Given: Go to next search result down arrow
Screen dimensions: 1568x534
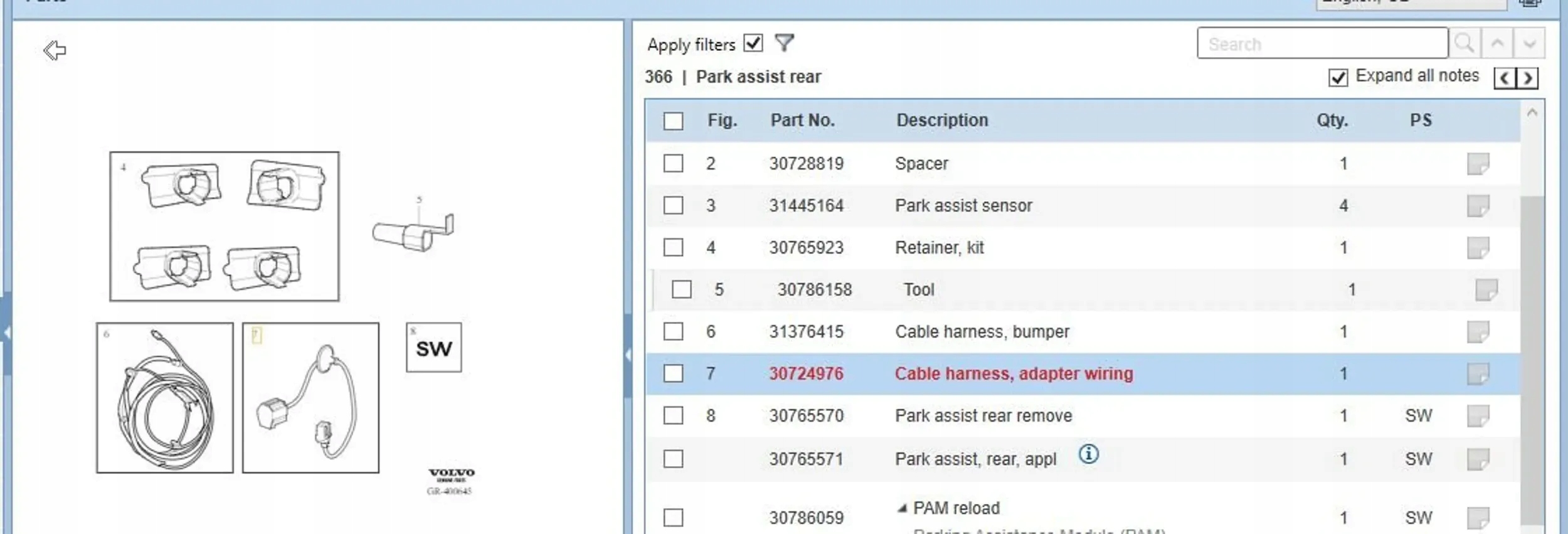Looking at the screenshot, I should 1529,43.
